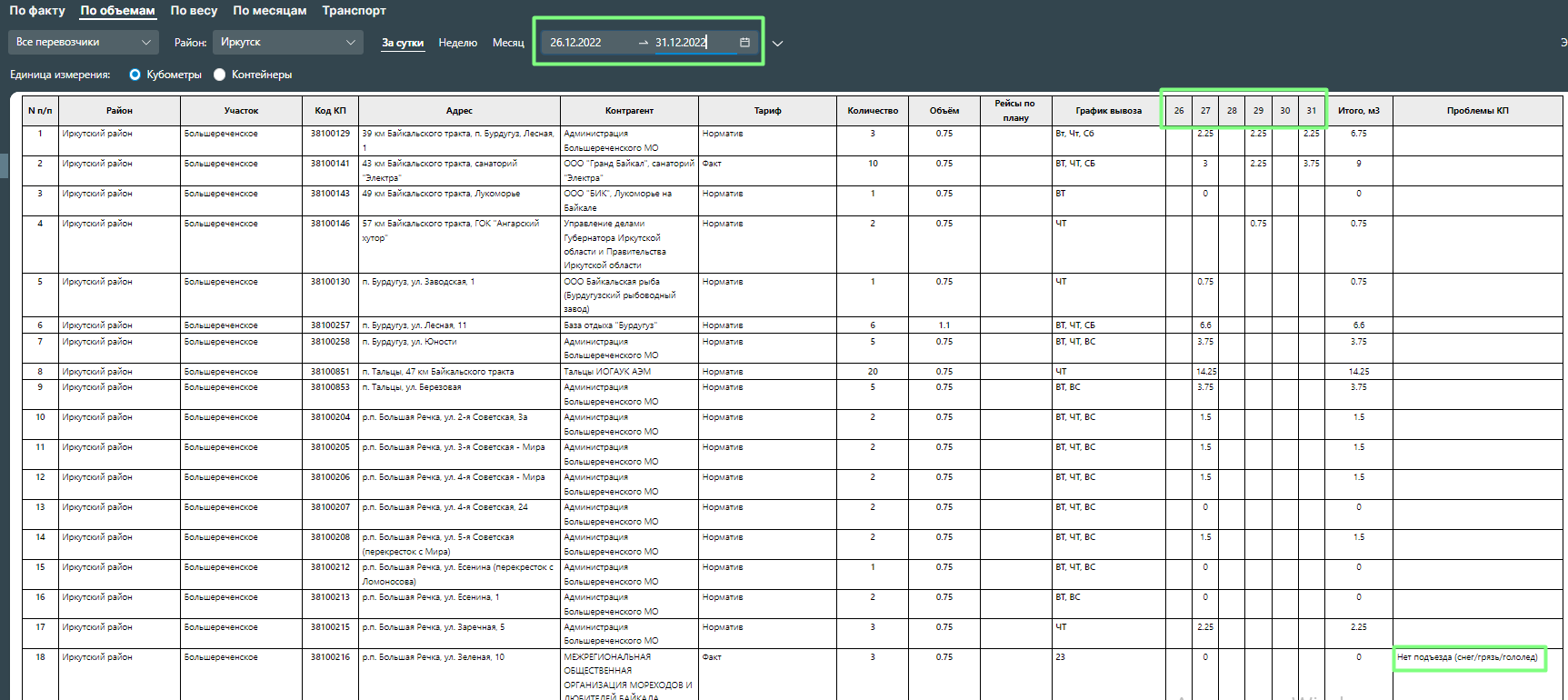Choose the 'Неделю' period option

tap(457, 43)
